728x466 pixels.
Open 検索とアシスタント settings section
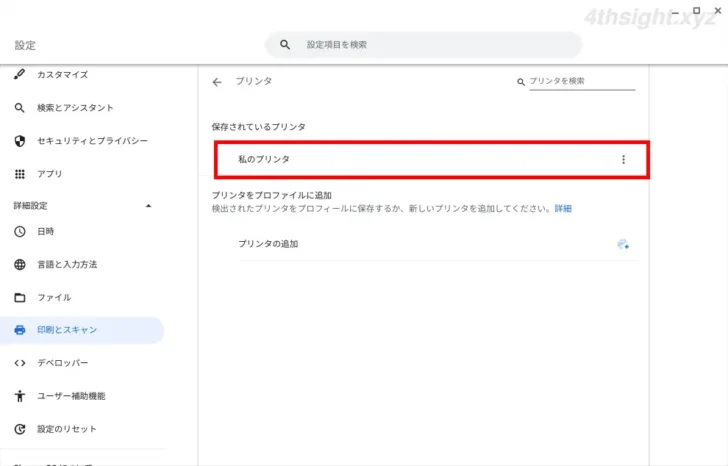tap(75, 108)
